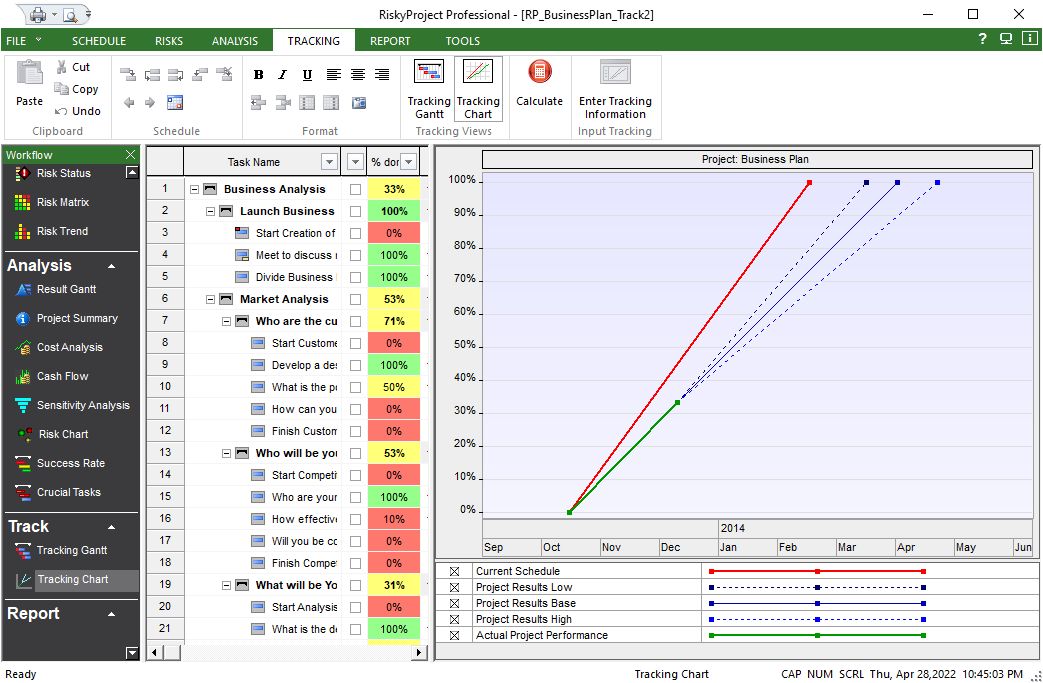
Task: Toggle italic formatting
Action: click(x=283, y=74)
